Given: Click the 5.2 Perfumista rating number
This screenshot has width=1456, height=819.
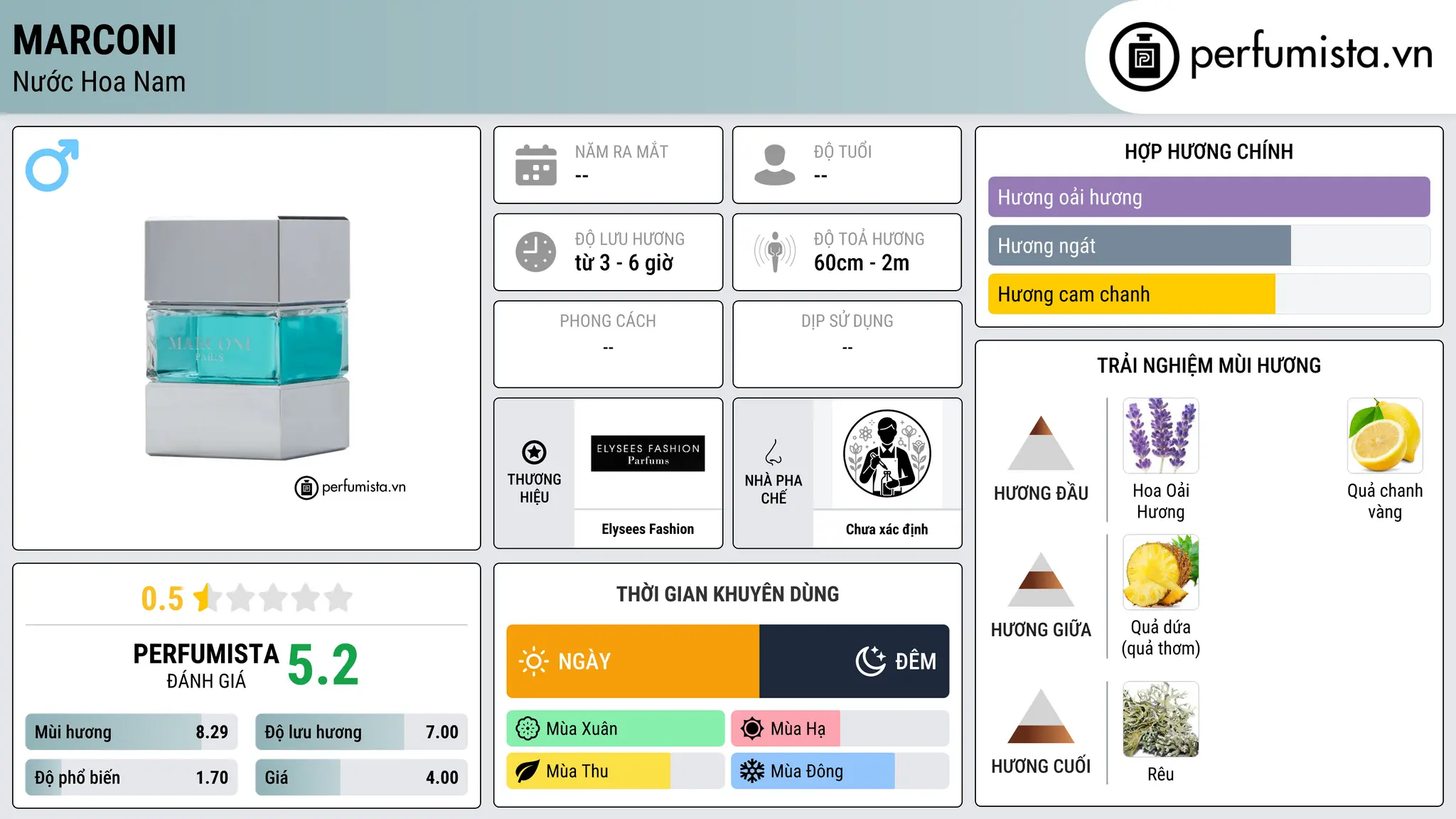Looking at the screenshot, I should click(323, 665).
